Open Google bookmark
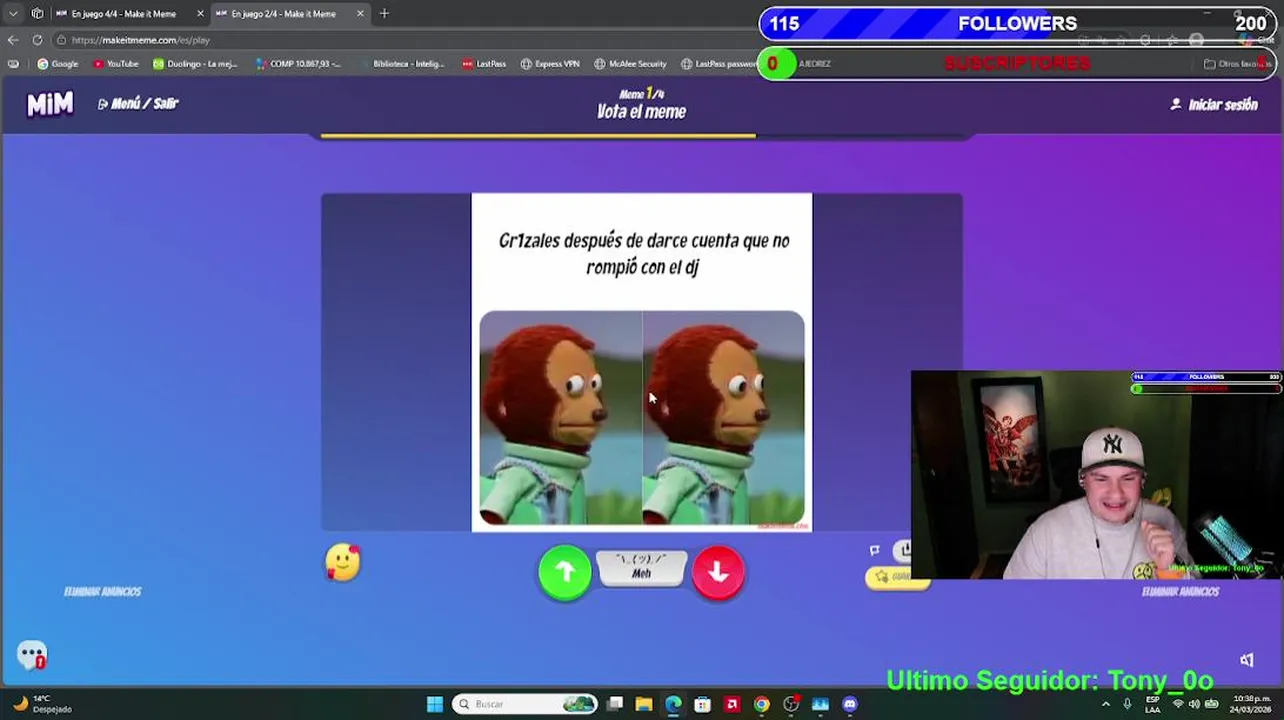This screenshot has height=720, width=1284. (58, 64)
